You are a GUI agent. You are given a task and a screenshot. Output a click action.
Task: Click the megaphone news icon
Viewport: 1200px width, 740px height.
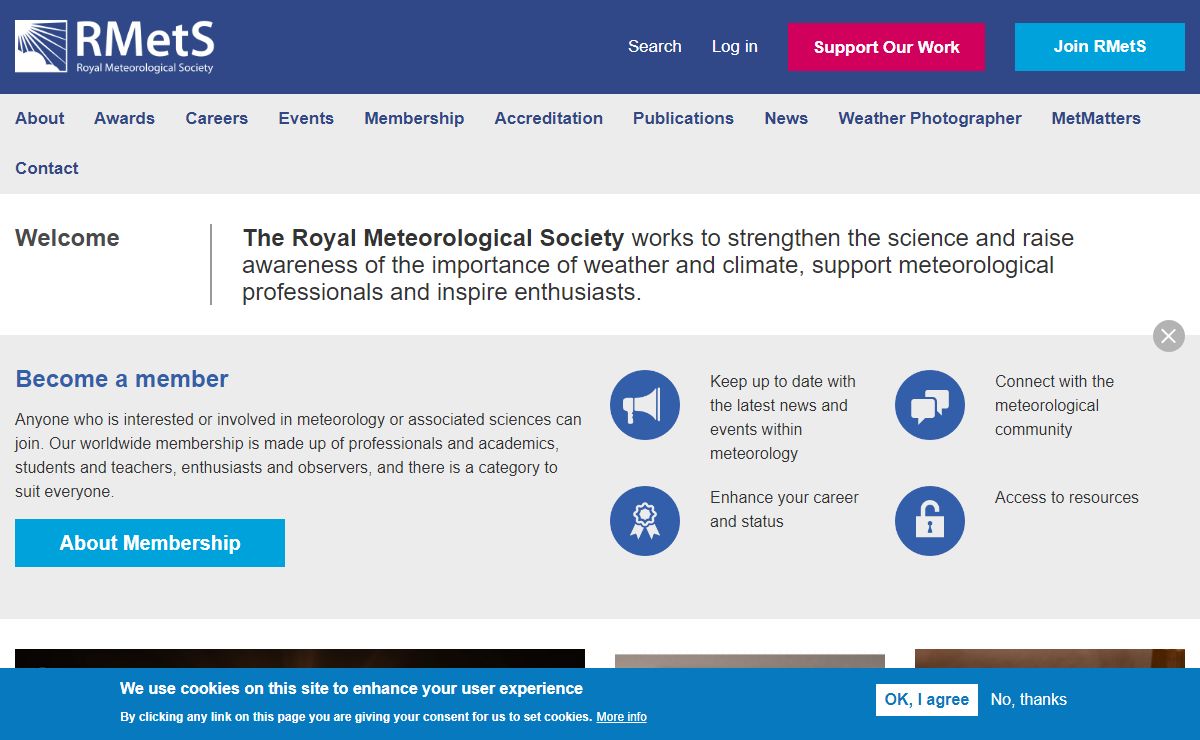[645, 405]
